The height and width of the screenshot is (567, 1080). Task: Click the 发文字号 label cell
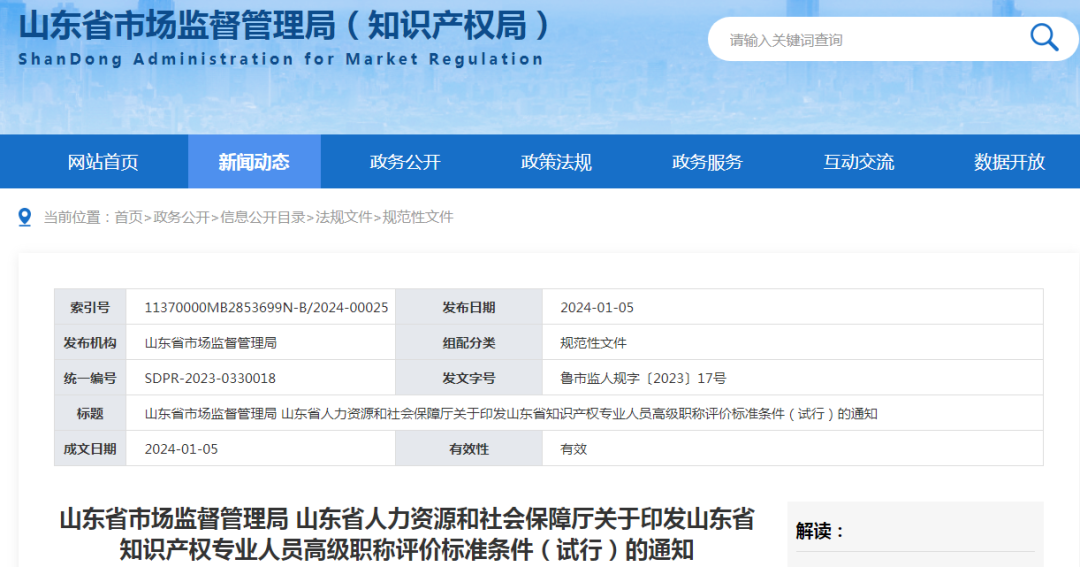pyautogui.click(x=469, y=378)
